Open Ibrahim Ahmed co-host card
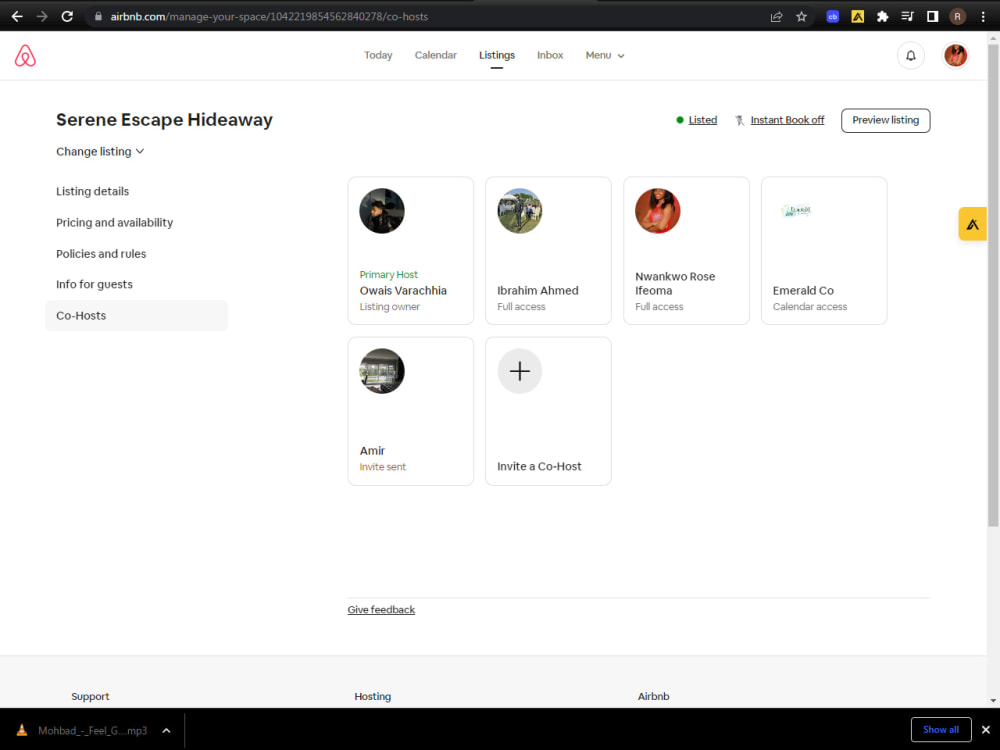The image size is (1000, 750). click(x=548, y=251)
